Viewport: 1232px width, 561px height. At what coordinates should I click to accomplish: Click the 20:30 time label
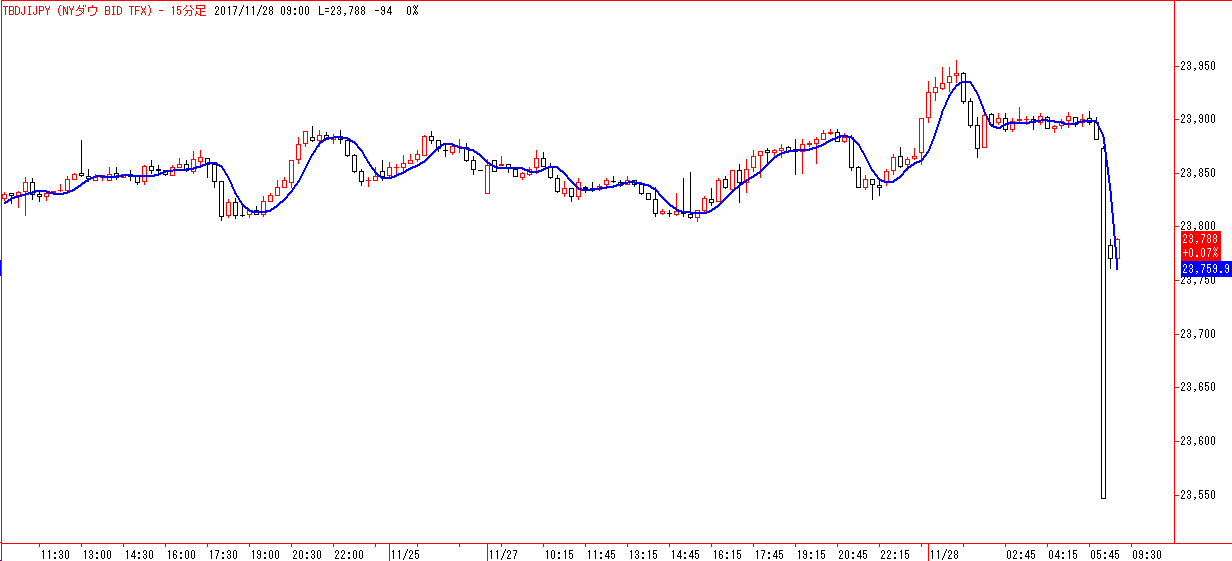307,553
